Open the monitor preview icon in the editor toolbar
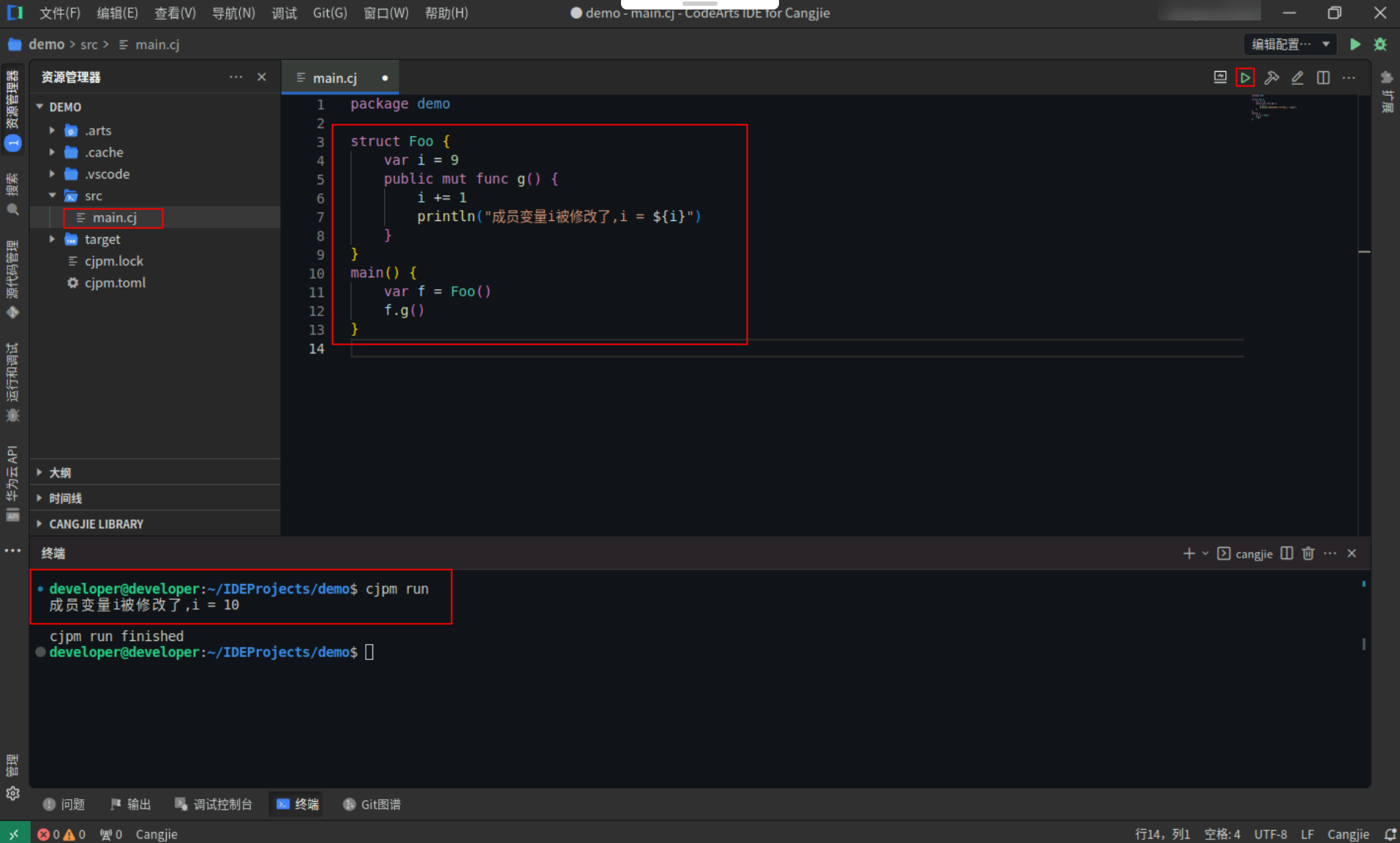Viewport: 1400px width, 843px height. click(1220, 78)
